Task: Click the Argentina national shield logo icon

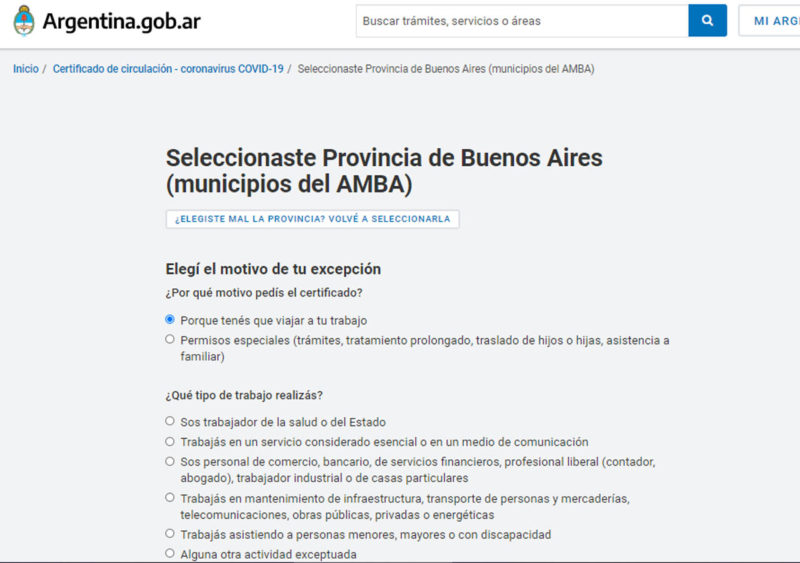Action: pos(24,21)
